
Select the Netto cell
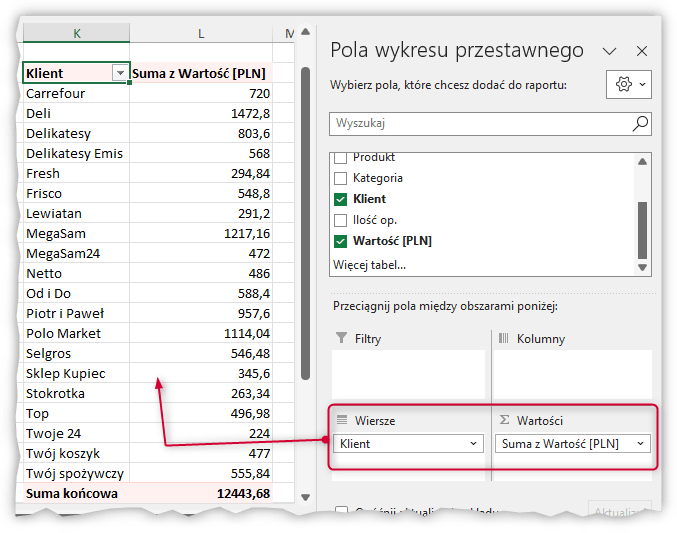76,273
